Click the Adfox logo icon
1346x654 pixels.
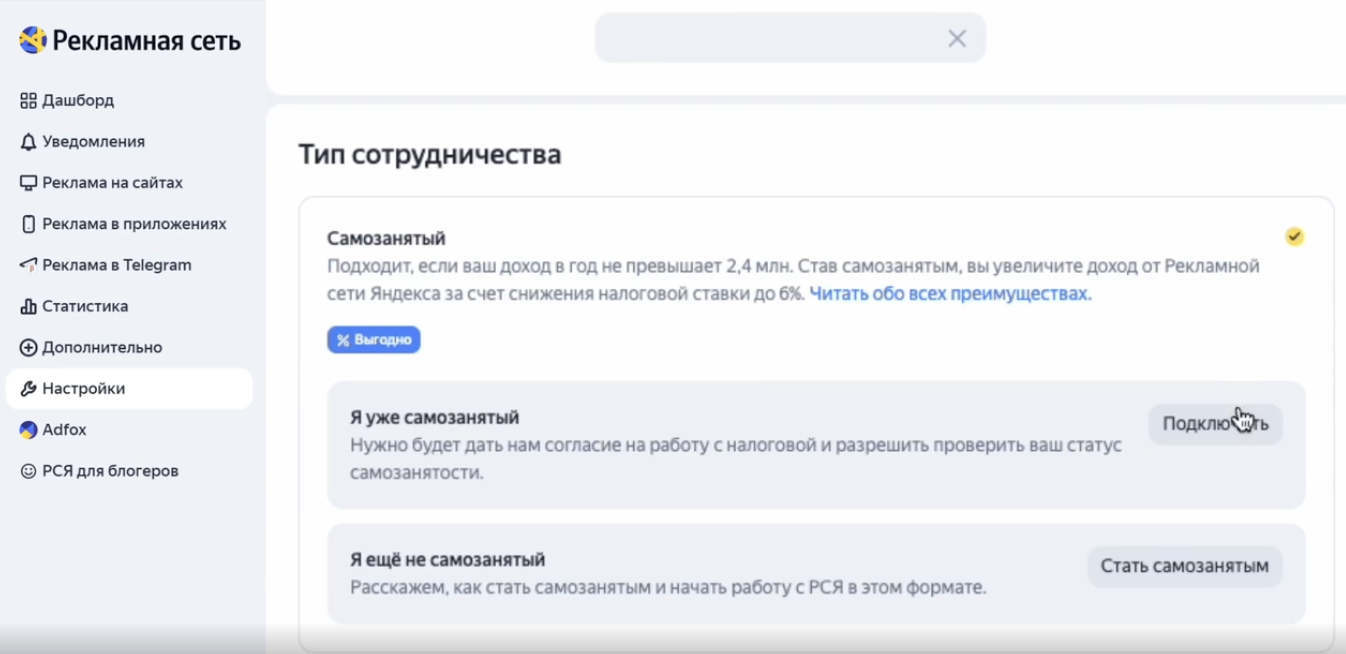click(x=28, y=430)
